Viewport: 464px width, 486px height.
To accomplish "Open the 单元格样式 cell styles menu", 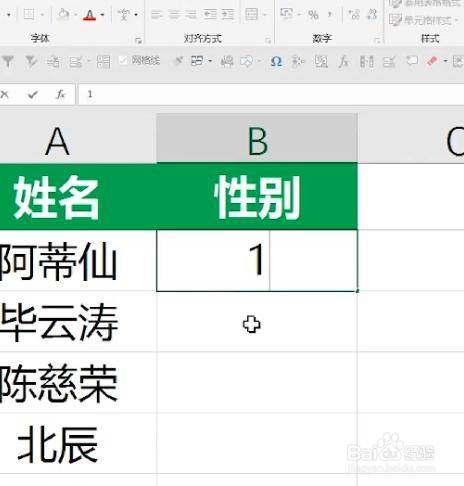I will pyautogui.click(x=424, y=20).
